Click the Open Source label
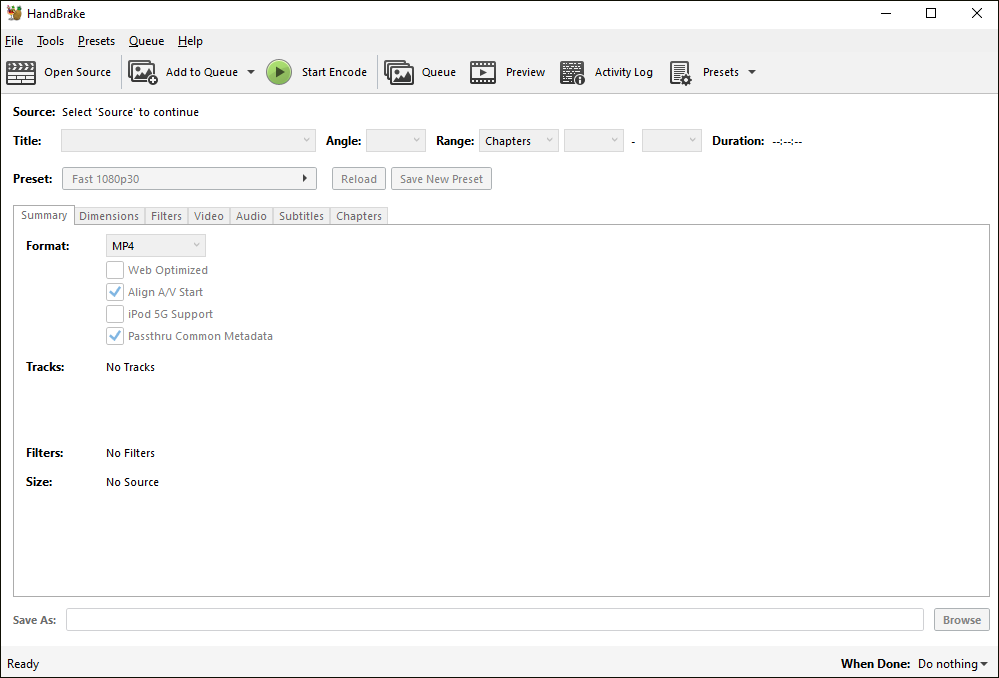The width and height of the screenshot is (999, 678). point(77,72)
